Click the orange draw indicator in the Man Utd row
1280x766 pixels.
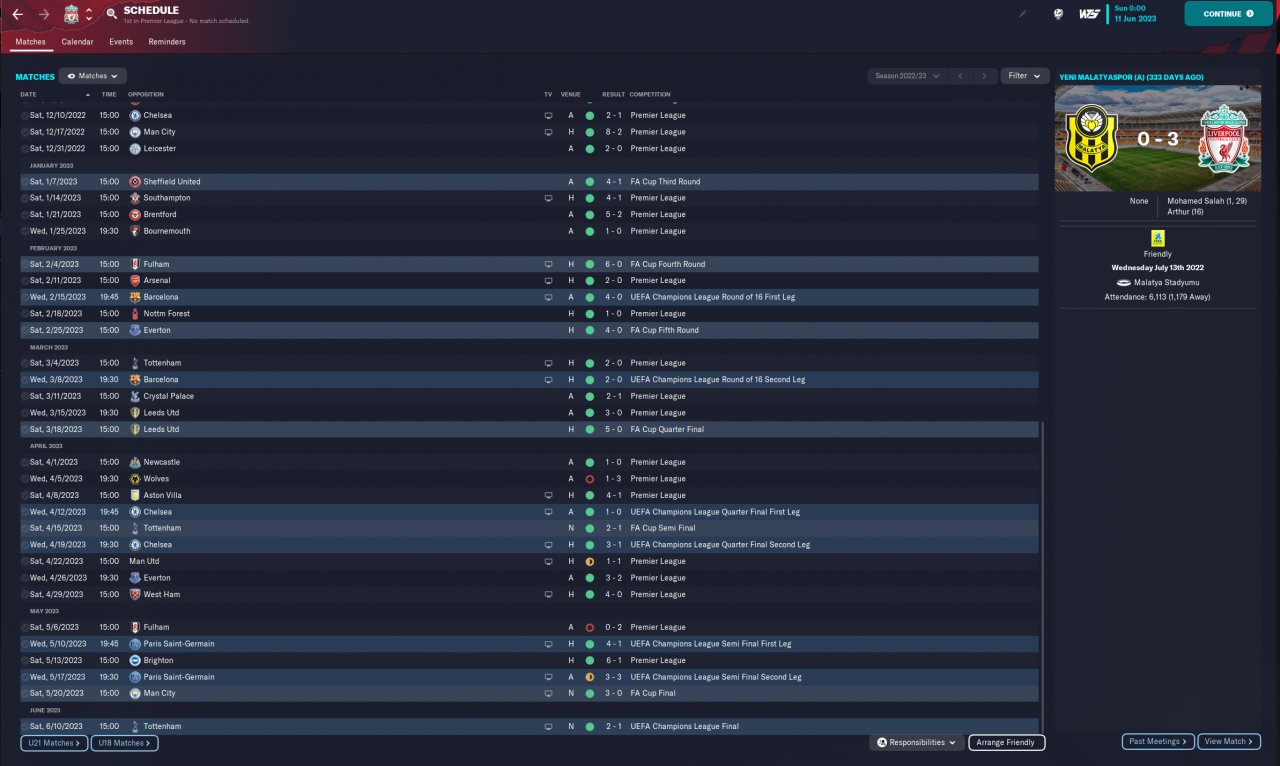pyautogui.click(x=590, y=561)
